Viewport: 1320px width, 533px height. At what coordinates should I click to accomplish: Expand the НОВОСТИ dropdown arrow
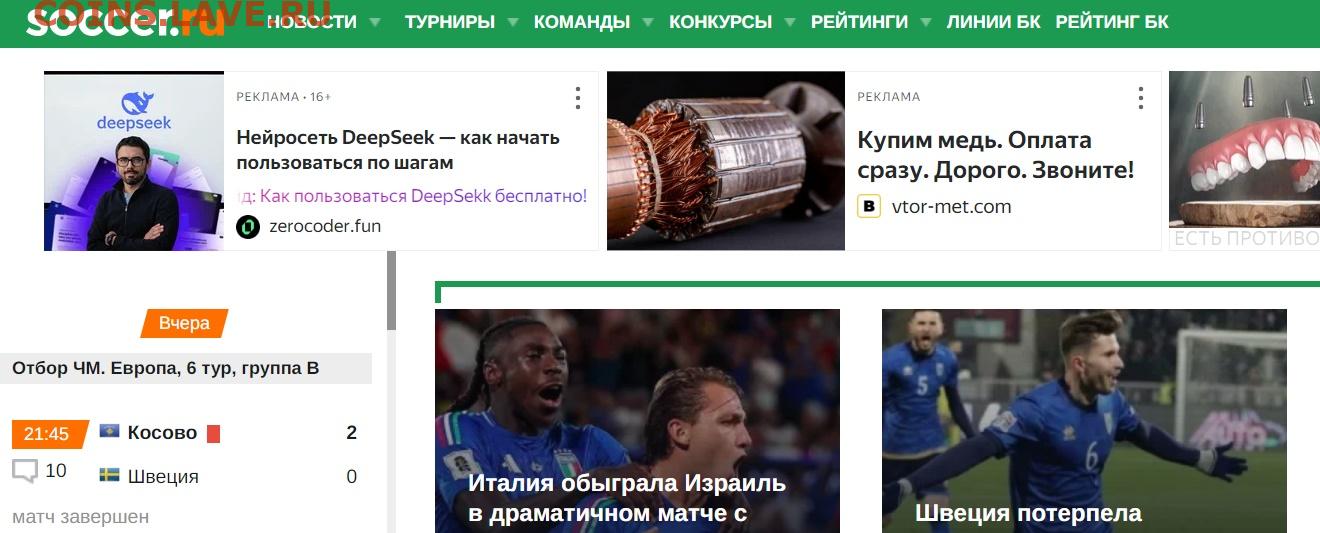pyautogui.click(x=375, y=22)
